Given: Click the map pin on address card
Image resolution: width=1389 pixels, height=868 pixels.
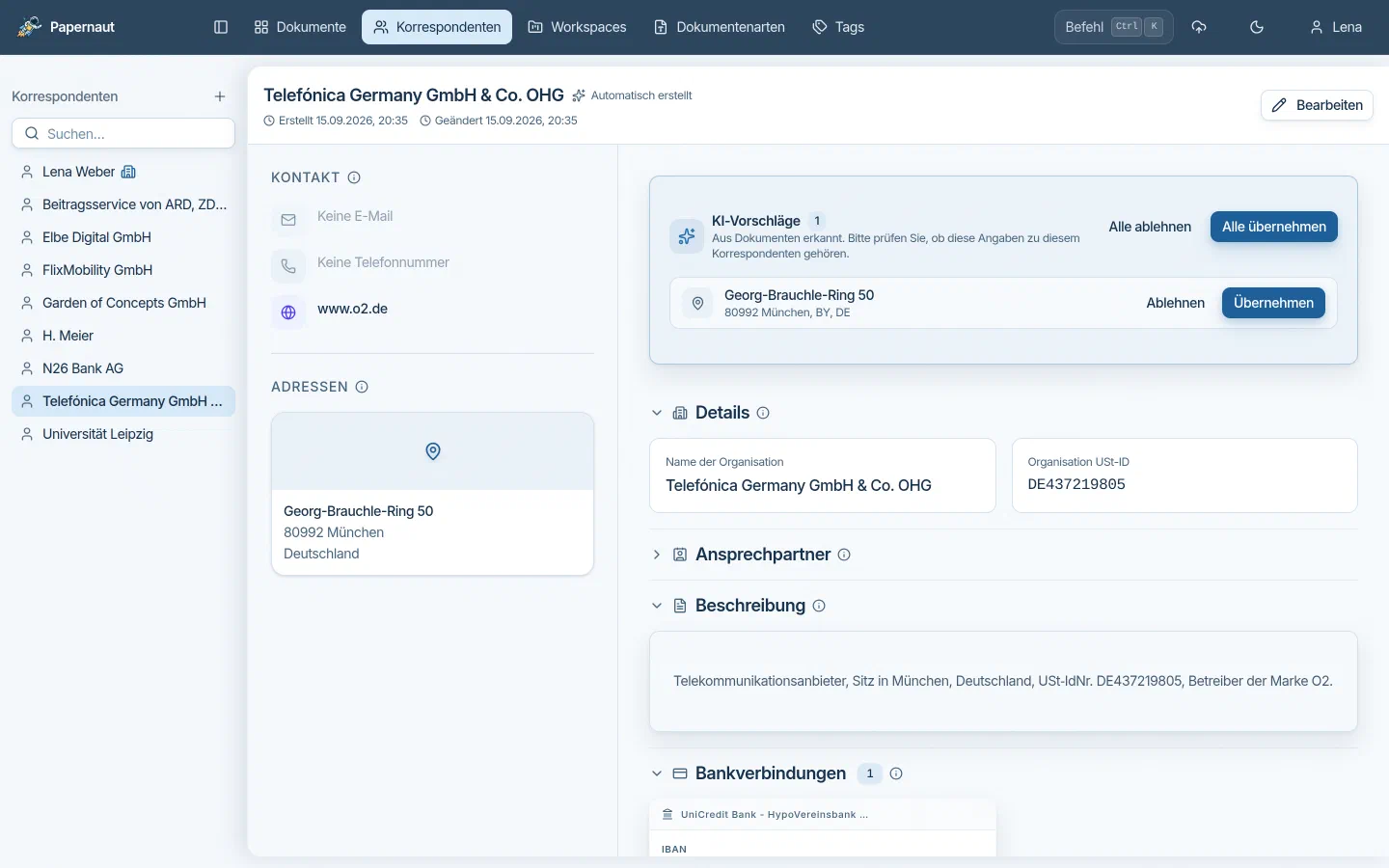Looking at the screenshot, I should [433, 451].
